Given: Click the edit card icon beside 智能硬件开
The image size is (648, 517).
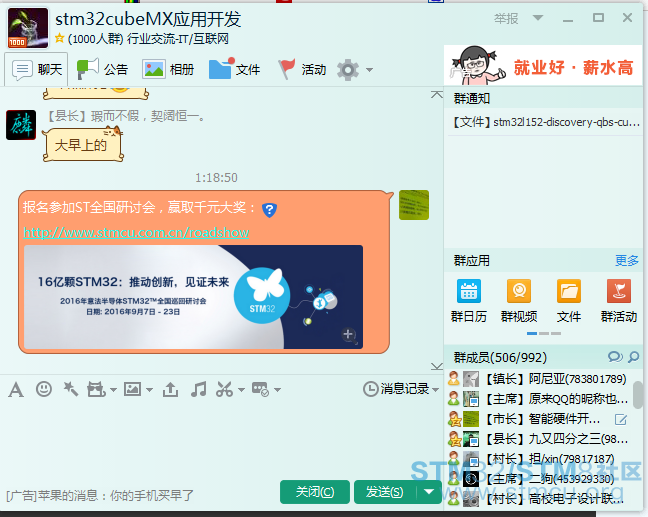Looking at the screenshot, I should pyautogui.click(x=621, y=419).
